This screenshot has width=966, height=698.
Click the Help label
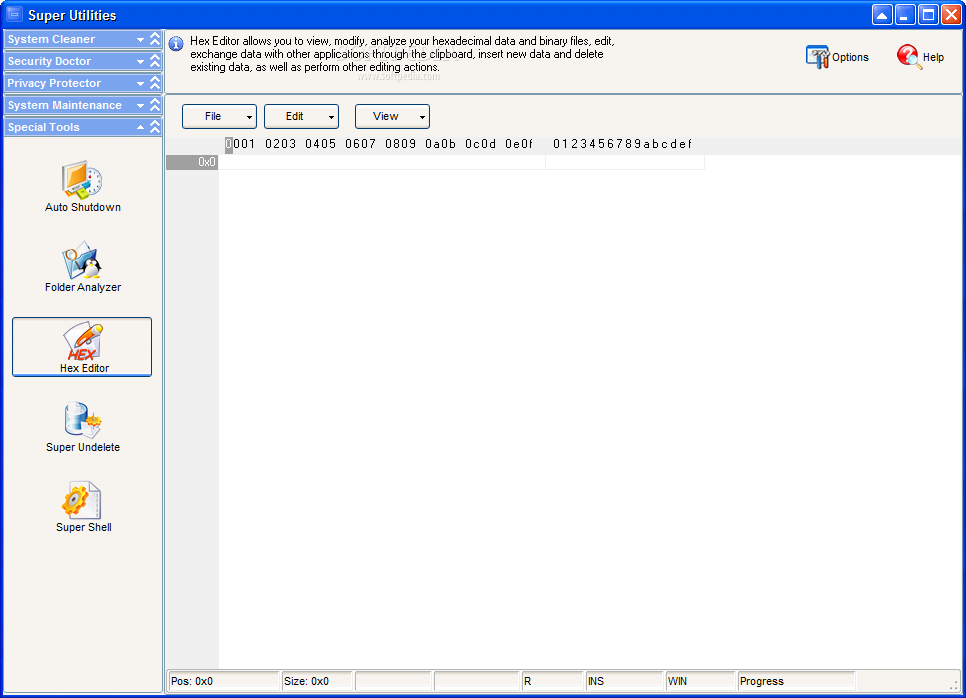tap(933, 57)
